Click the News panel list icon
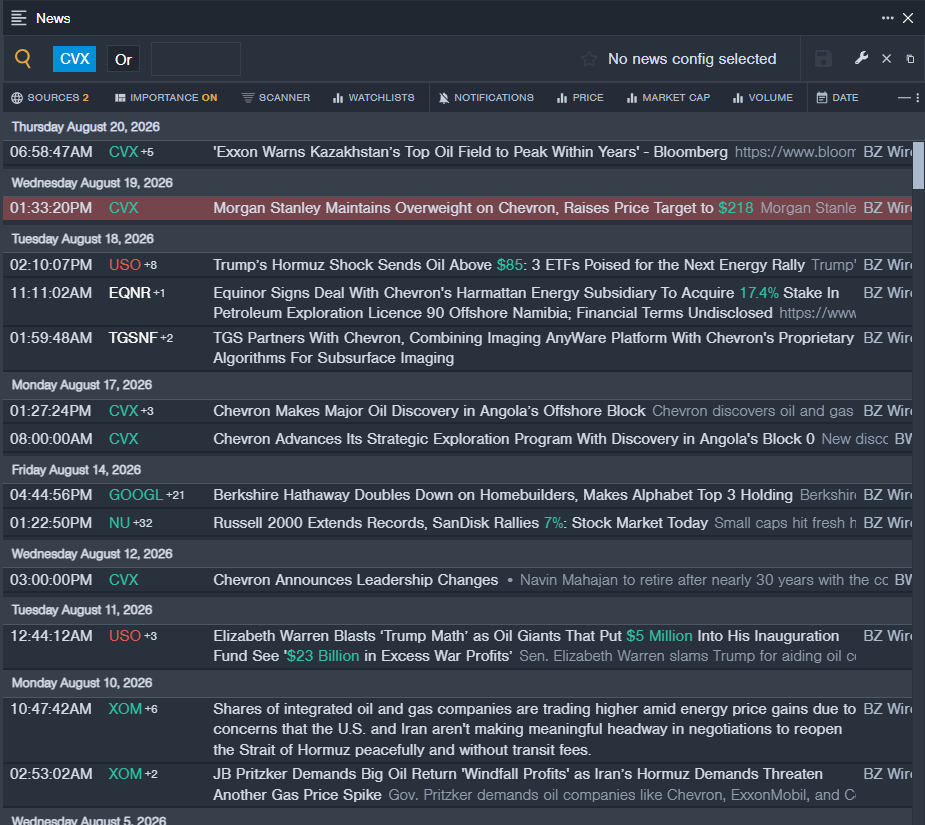Image resolution: width=925 pixels, height=825 pixels. tap(19, 18)
